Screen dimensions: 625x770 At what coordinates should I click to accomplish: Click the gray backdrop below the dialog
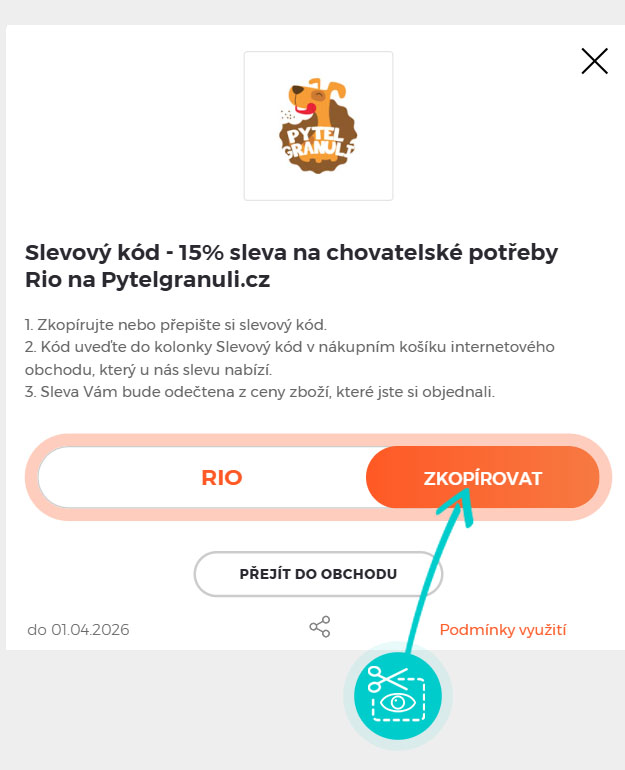(x=147, y=712)
